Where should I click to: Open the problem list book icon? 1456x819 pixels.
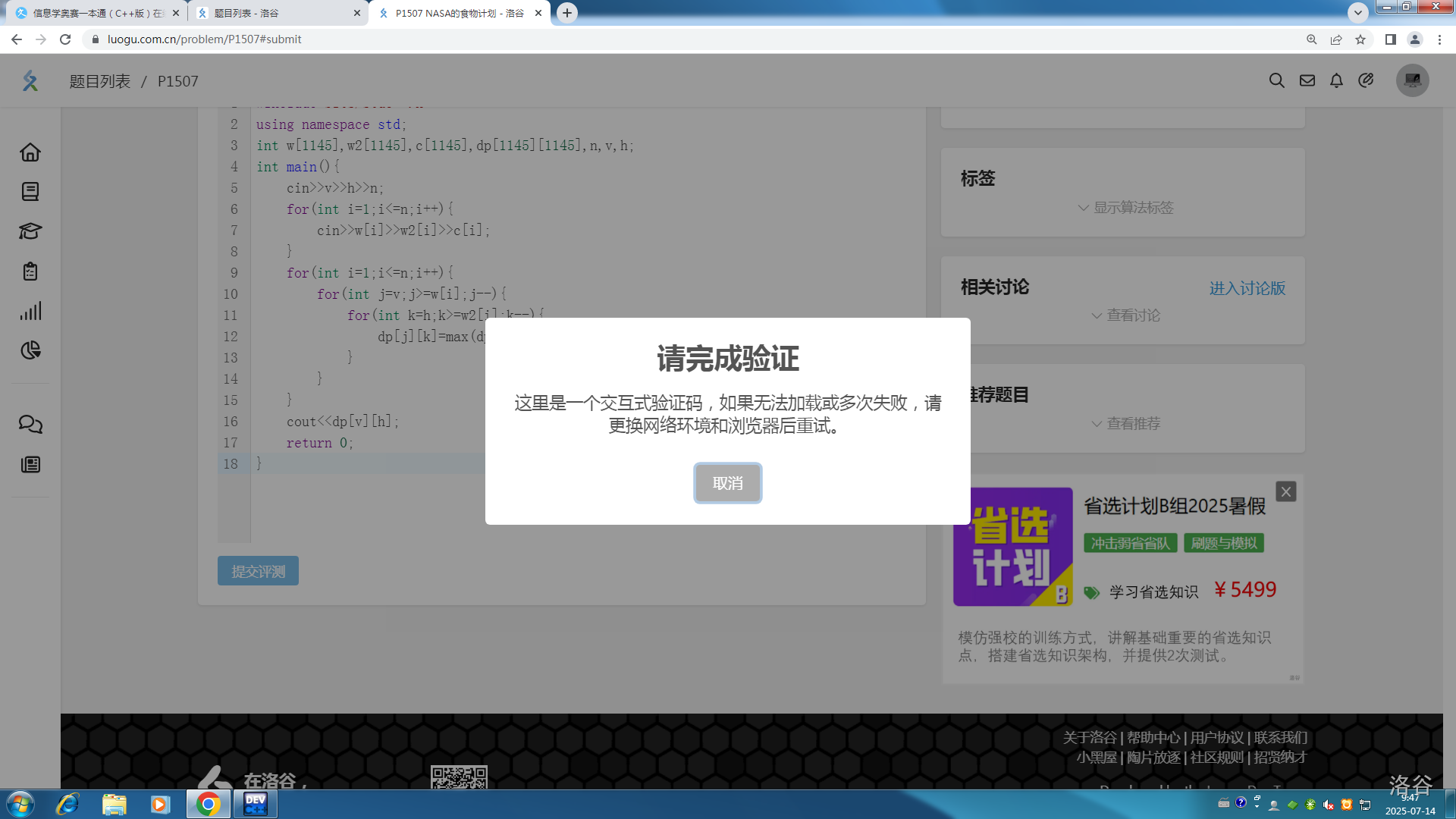point(30,192)
